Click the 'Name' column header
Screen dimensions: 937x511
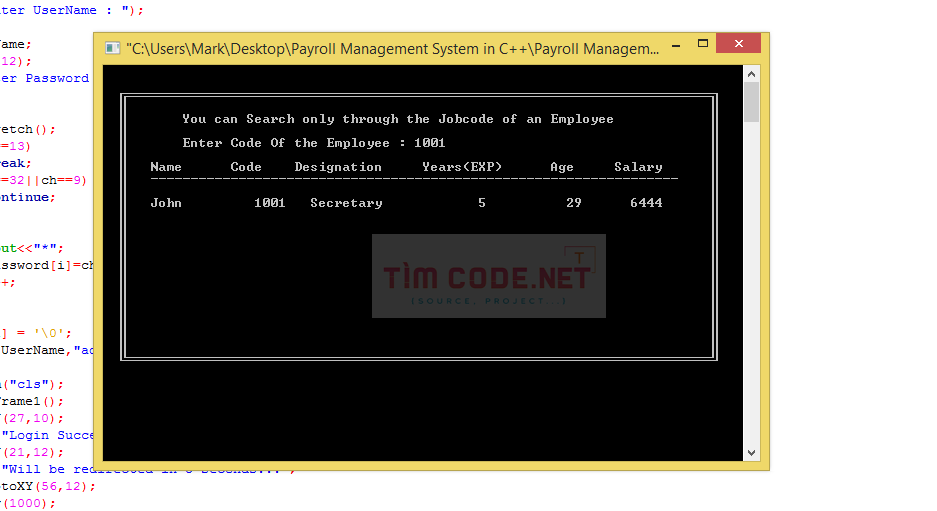166,167
